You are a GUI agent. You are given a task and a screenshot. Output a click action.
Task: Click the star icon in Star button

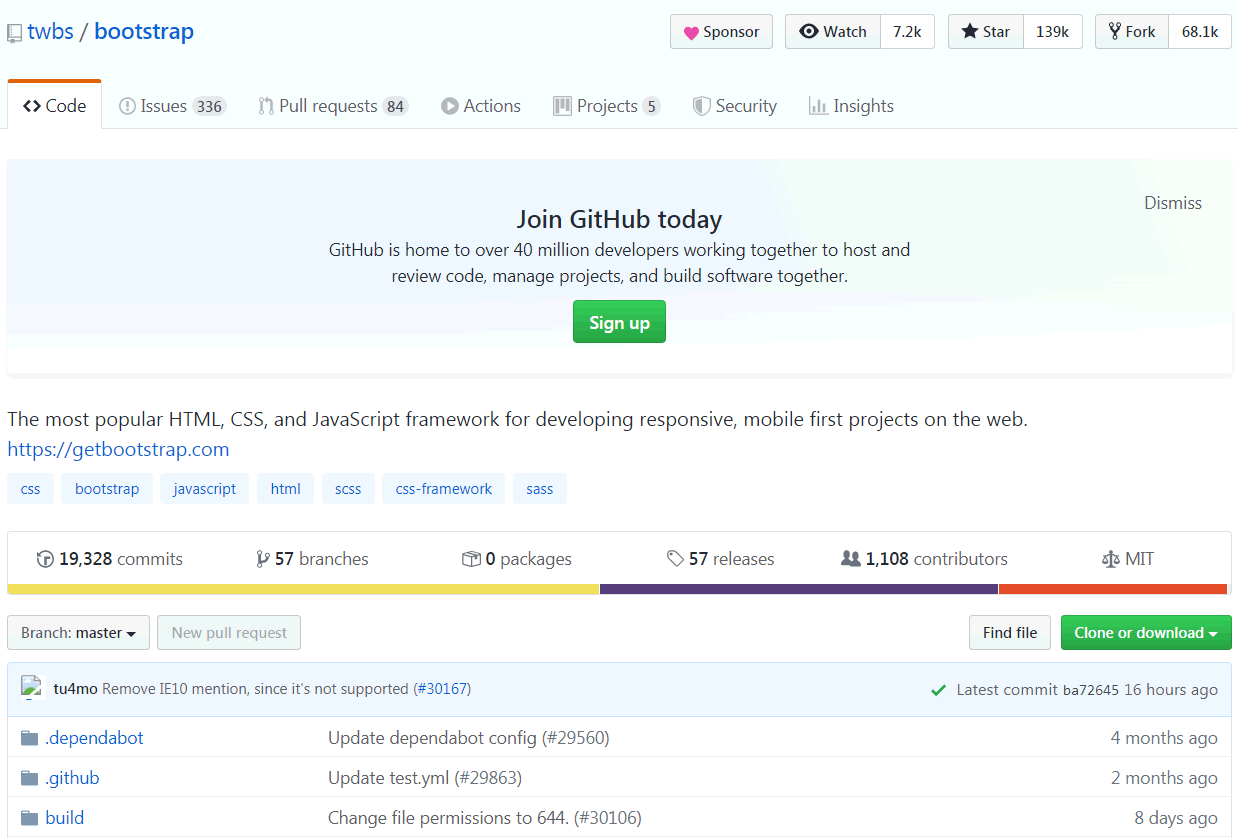click(970, 32)
